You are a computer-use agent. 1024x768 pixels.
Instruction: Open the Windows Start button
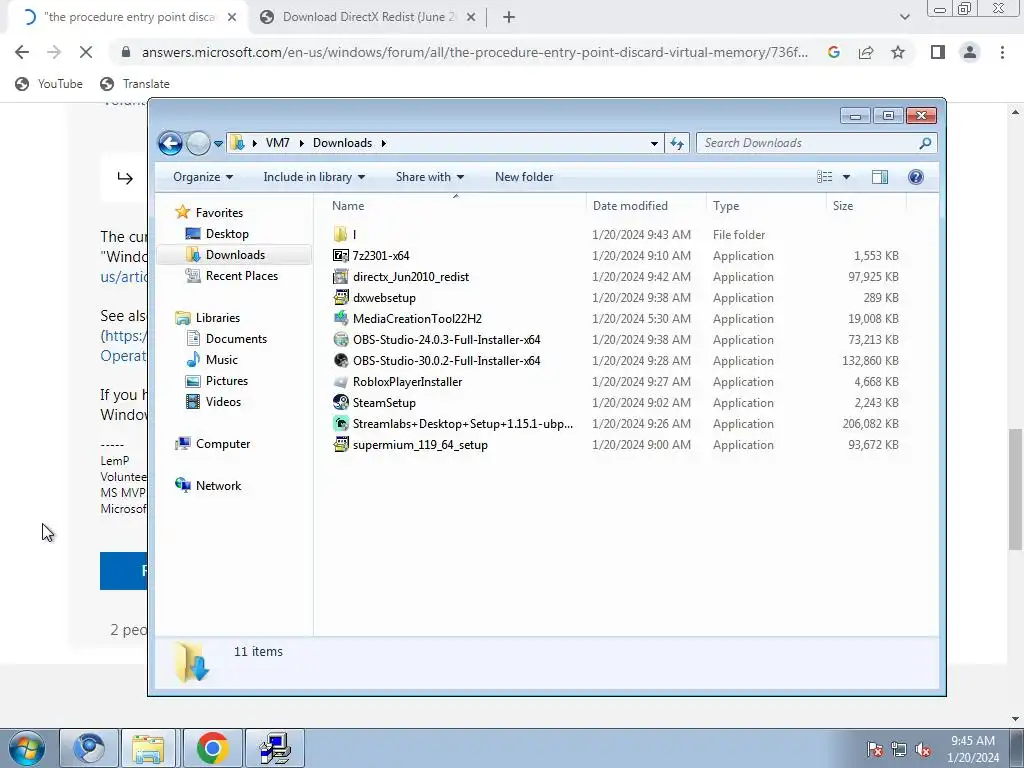coord(26,748)
